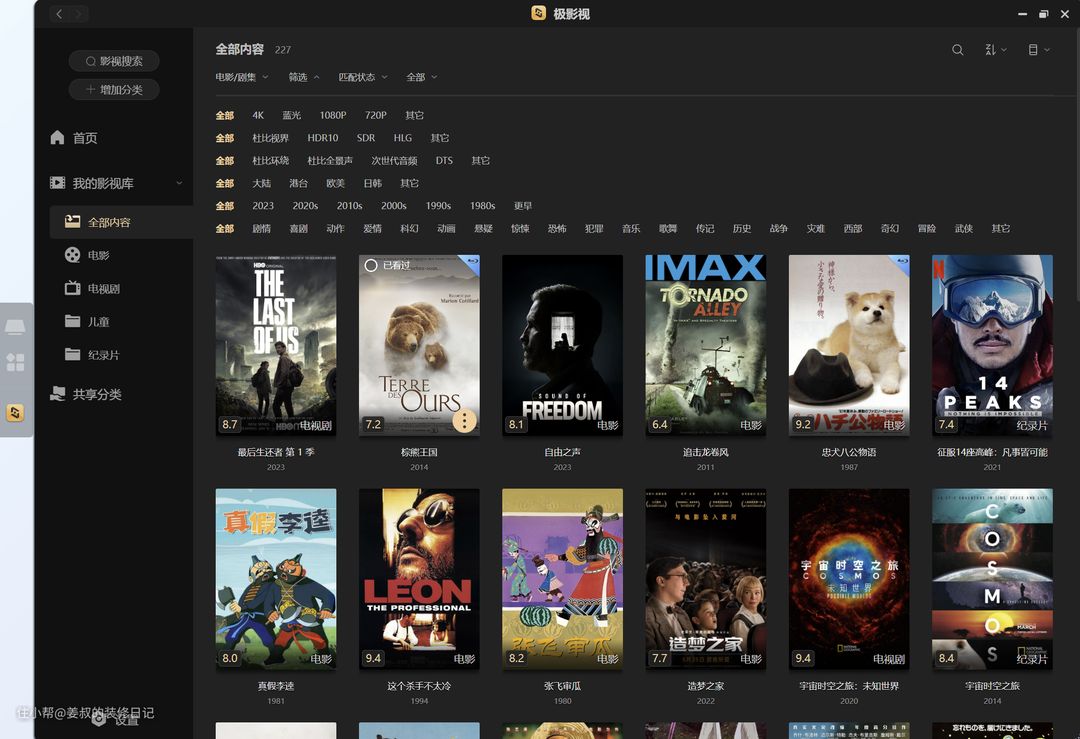Go forward with the forward arrow
1080x739 pixels.
point(79,14)
